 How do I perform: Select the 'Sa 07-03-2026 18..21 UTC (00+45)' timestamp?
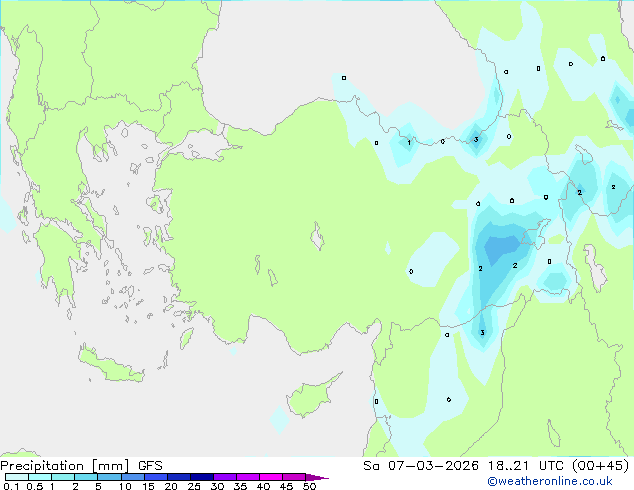pos(496,466)
